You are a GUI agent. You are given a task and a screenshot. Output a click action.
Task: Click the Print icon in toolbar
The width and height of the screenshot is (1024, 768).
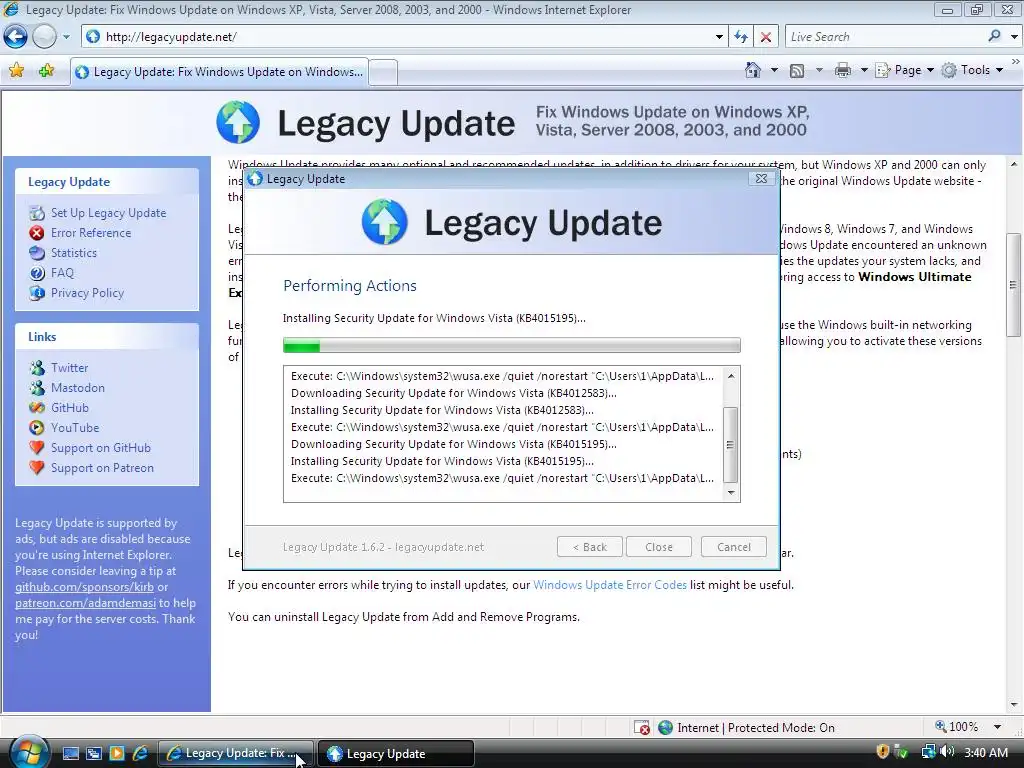[843, 71]
